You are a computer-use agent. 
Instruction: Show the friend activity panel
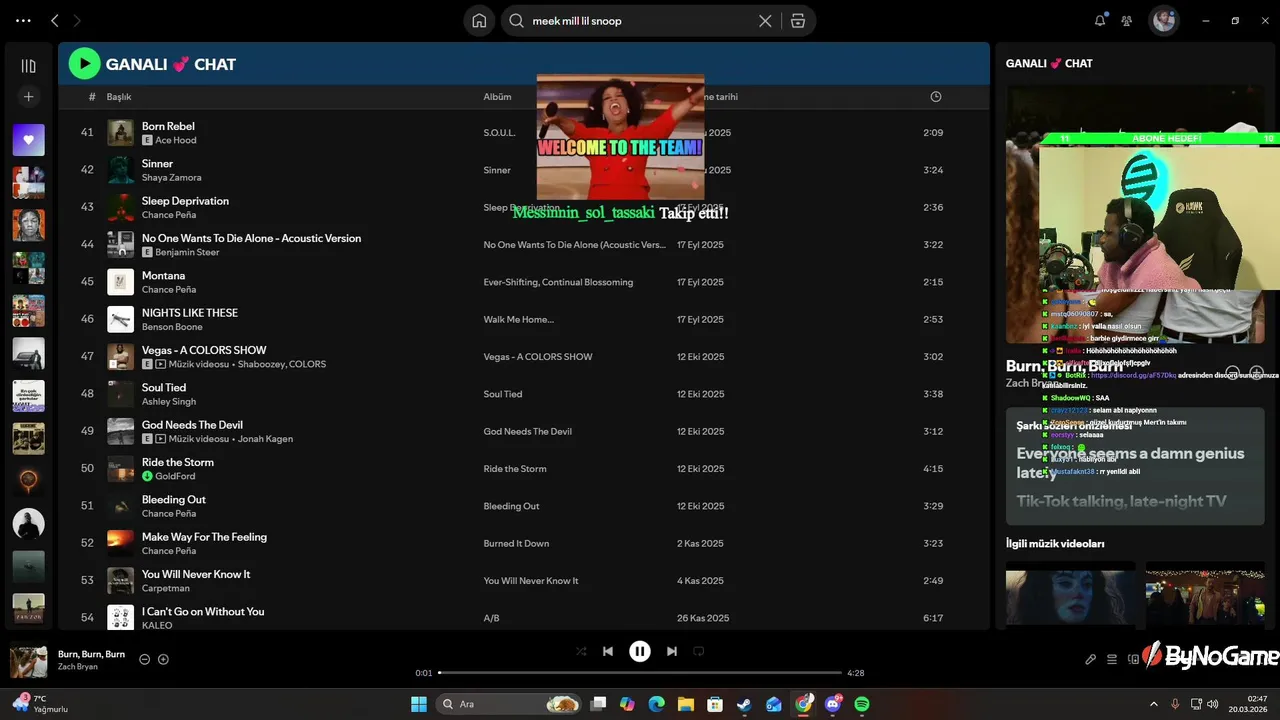(1127, 20)
